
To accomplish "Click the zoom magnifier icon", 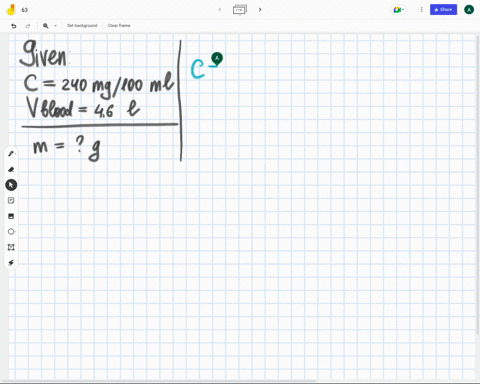I will coord(46,26).
